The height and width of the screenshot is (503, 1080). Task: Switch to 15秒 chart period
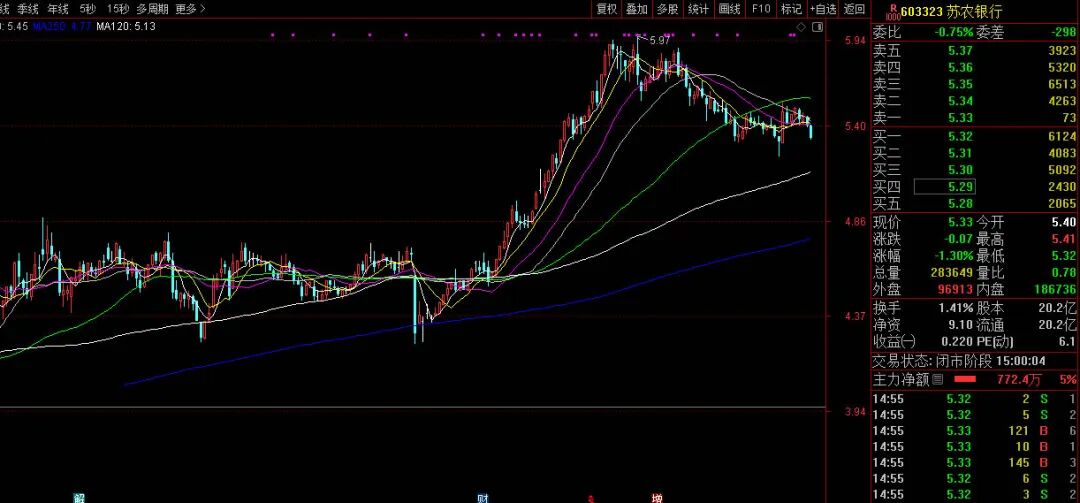[118, 9]
